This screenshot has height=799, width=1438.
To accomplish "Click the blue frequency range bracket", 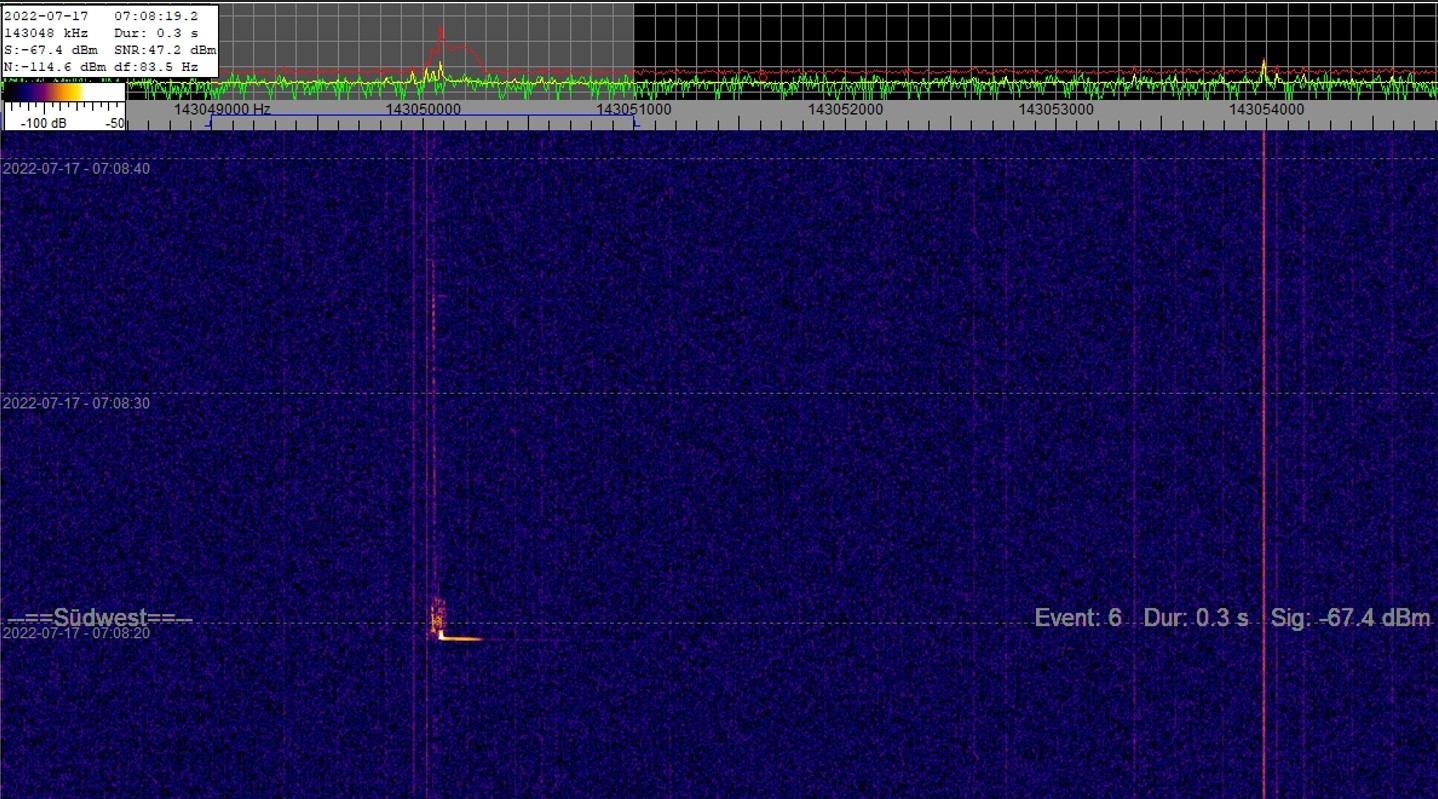I will (x=421, y=120).
